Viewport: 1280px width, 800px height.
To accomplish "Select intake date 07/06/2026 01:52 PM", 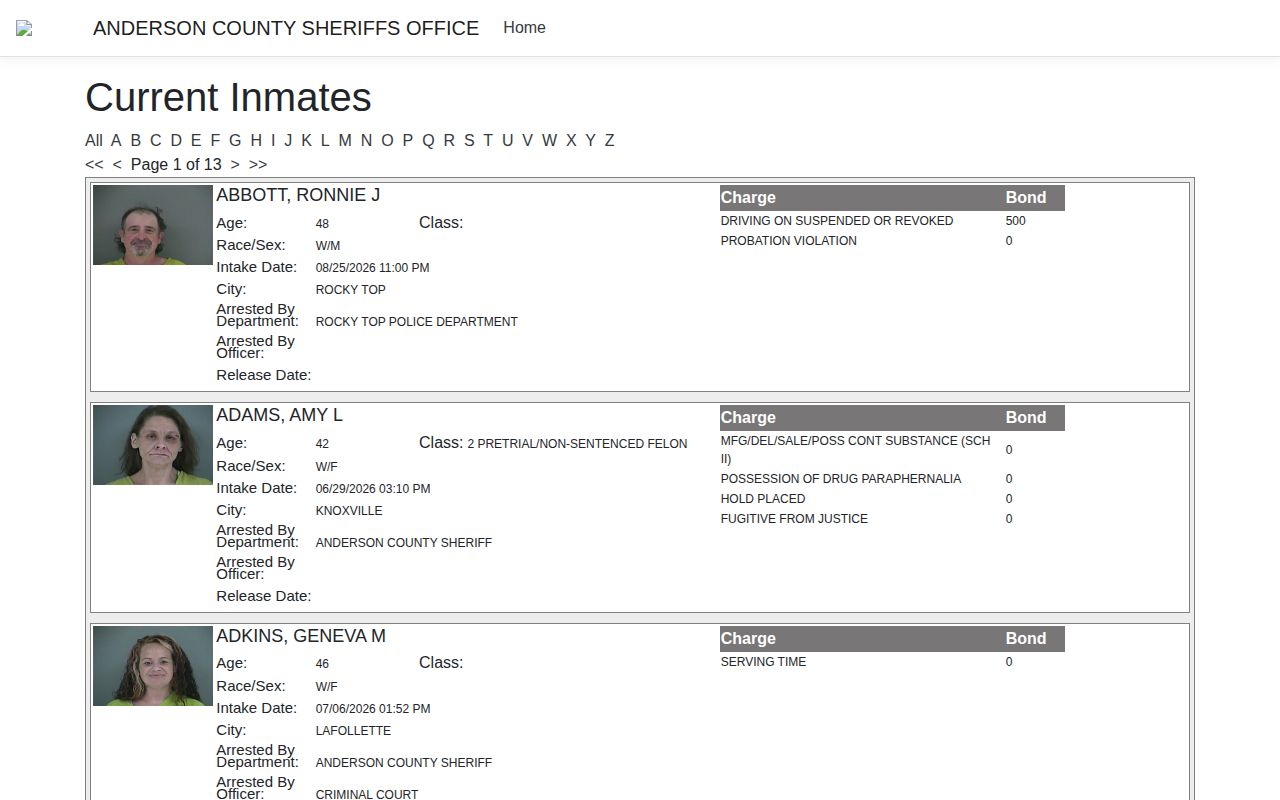I will tap(373, 709).
